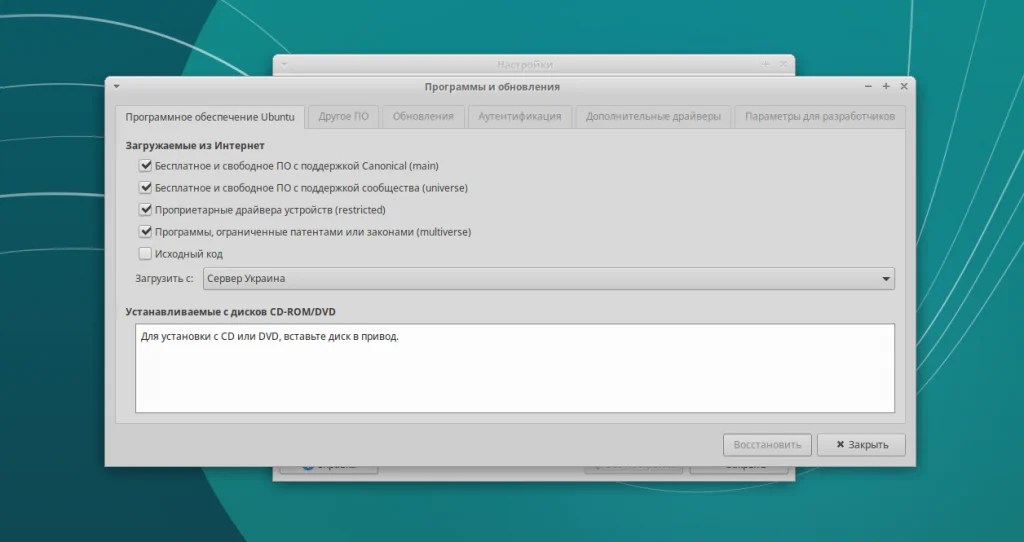The height and width of the screenshot is (542, 1024).
Task: Switch to the Другое ПО tab
Action: [344, 117]
